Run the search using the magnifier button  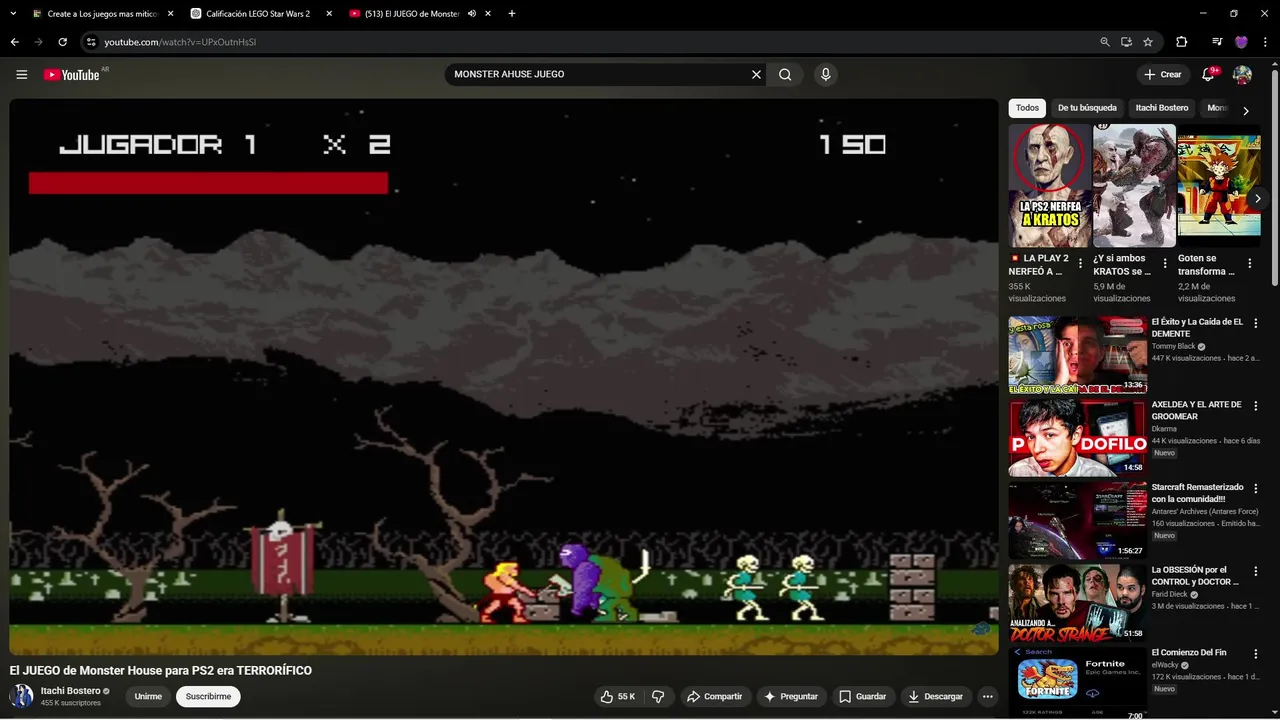pyautogui.click(x=785, y=74)
